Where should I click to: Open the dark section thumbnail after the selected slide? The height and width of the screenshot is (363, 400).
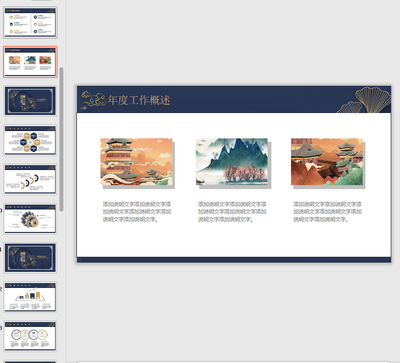(x=30, y=101)
